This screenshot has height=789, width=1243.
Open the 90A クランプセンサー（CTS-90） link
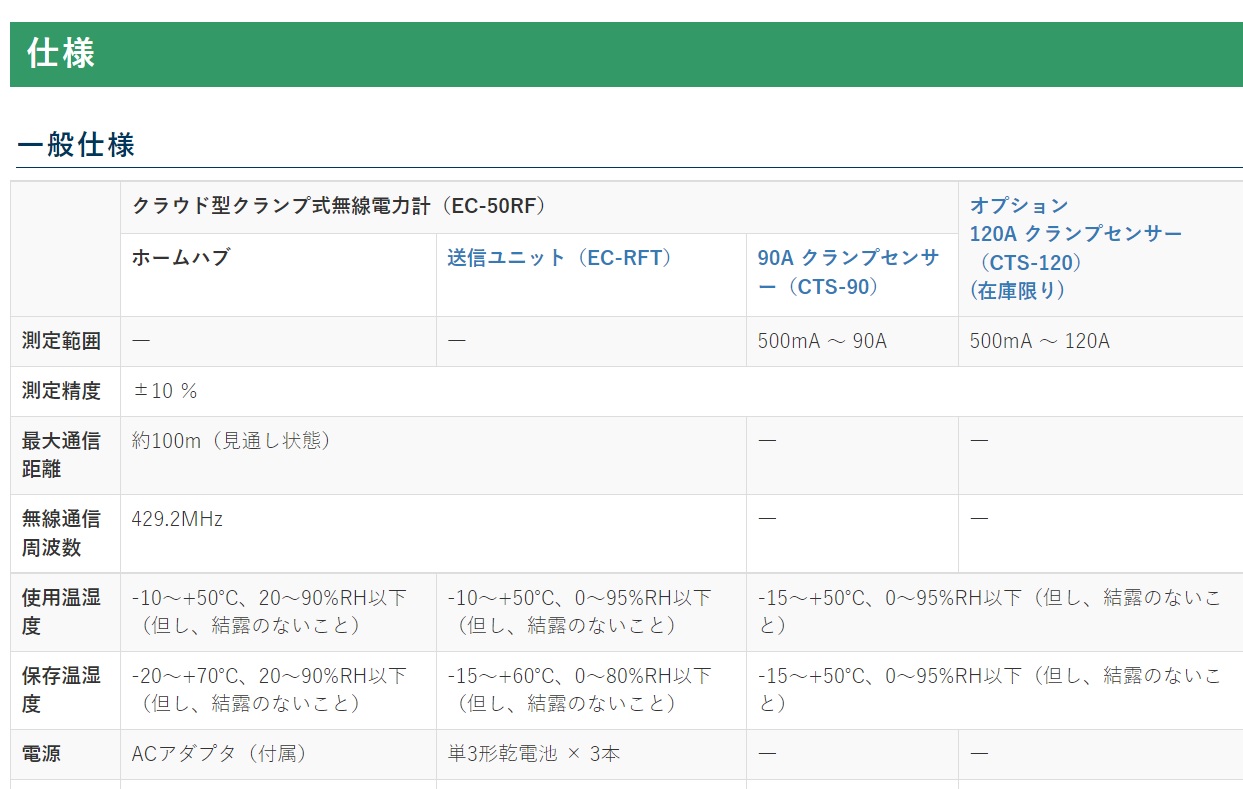pyautogui.click(x=848, y=272)
